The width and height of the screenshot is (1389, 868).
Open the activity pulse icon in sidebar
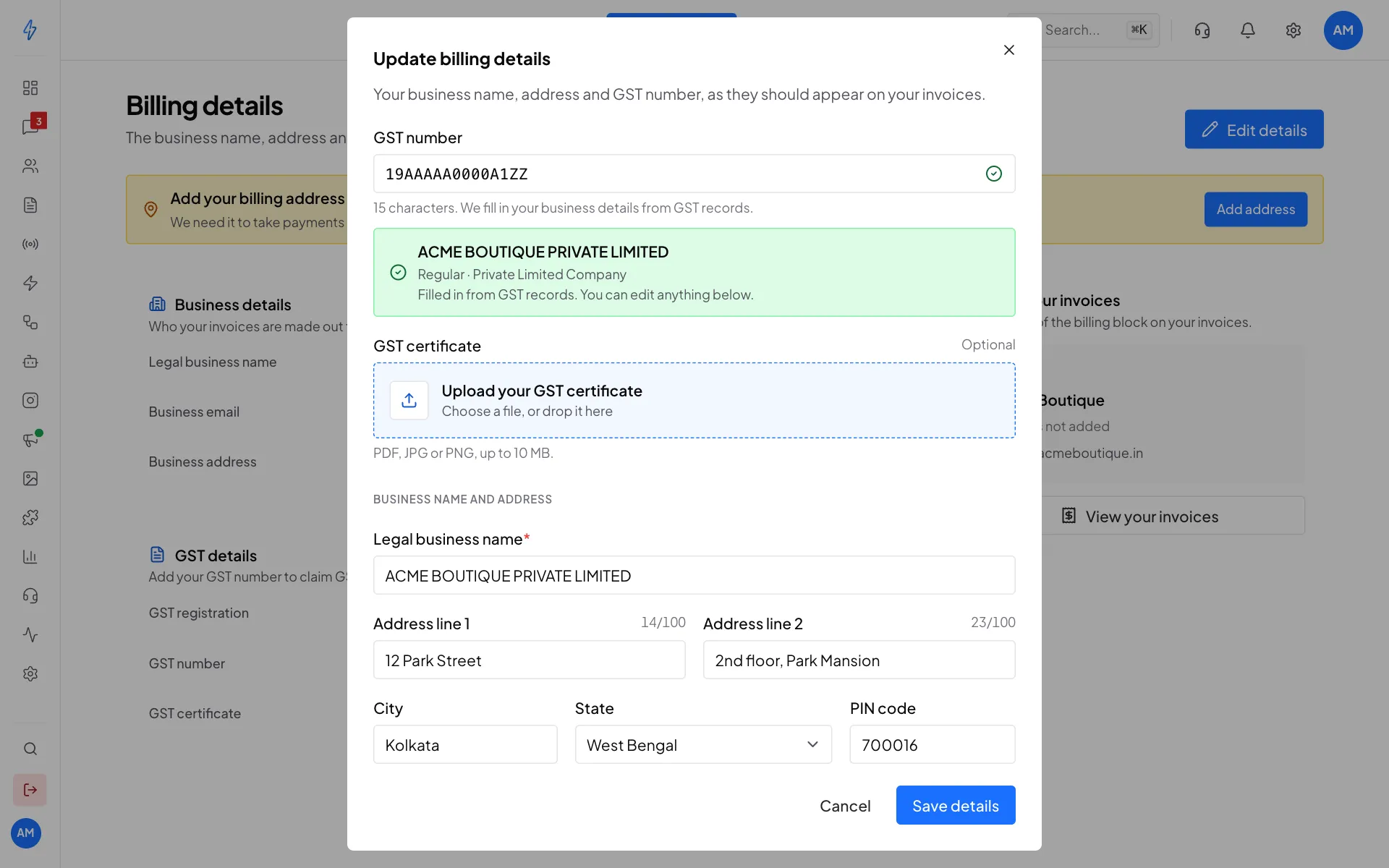point(30,634)
